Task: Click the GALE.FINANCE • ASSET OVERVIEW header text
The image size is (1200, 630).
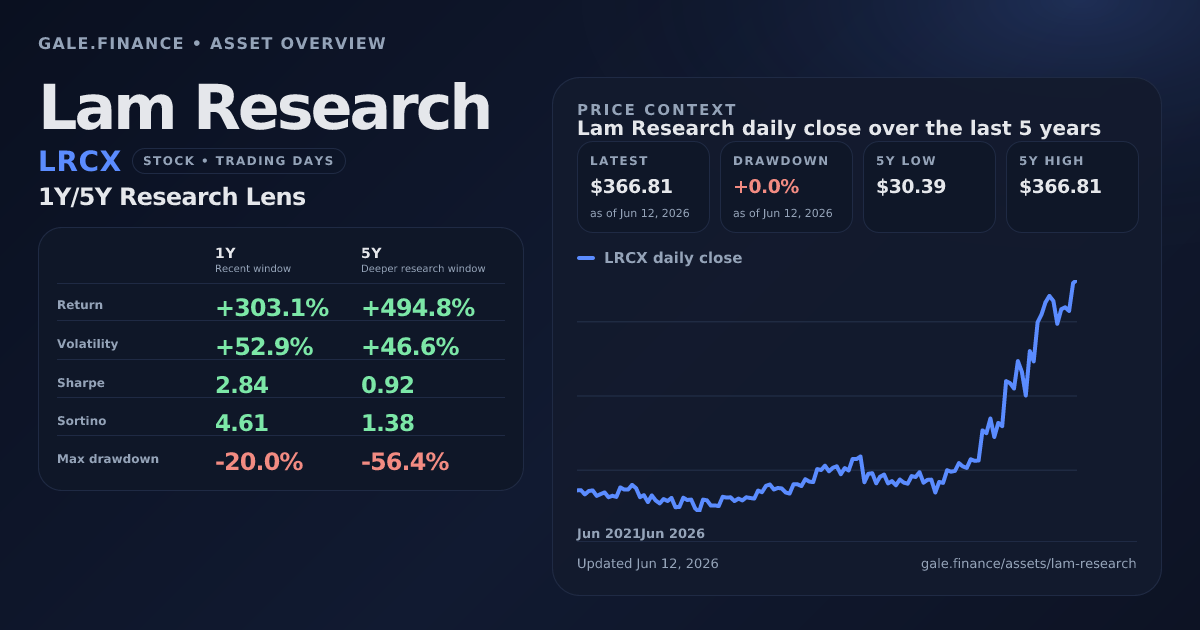Action: (x=212, y=44)
